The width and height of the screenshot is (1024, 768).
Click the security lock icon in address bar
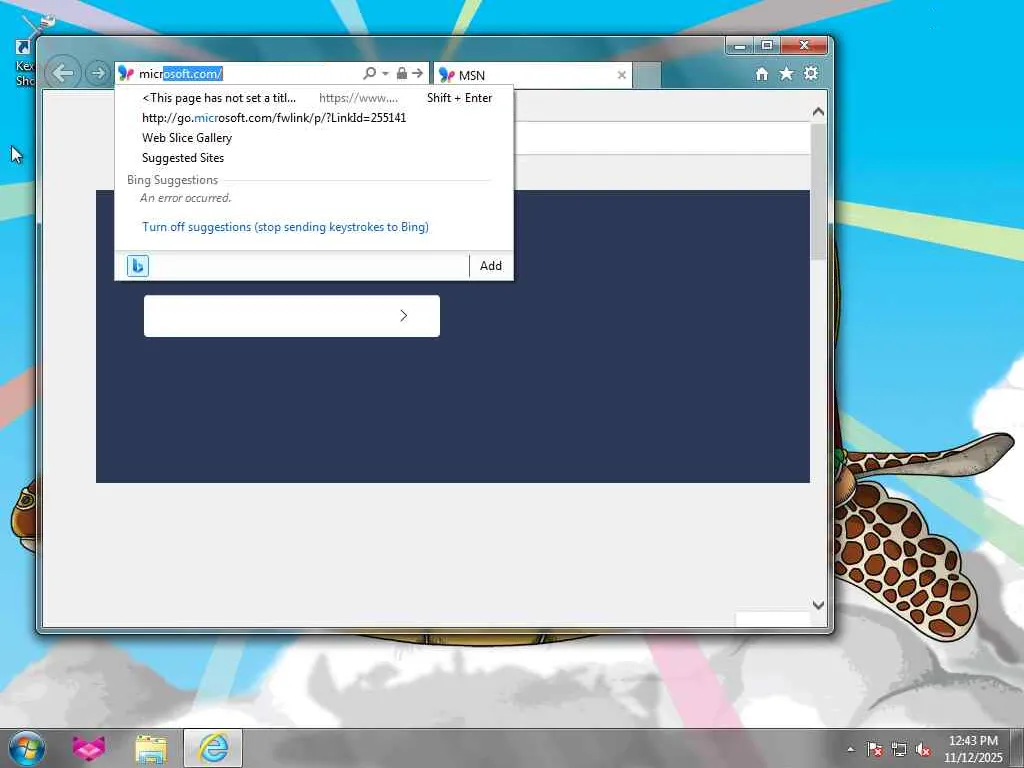click(402, 73)
